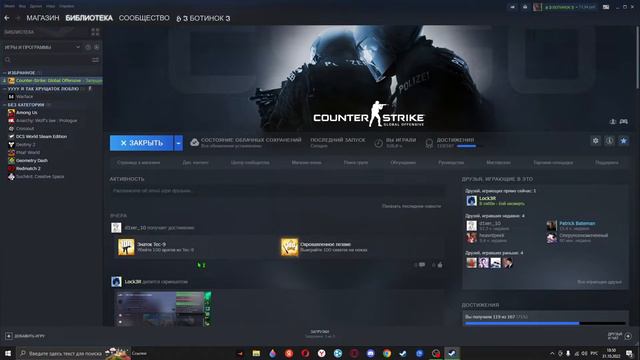This screenshot has height=360, width=640.
Task: Select Crossout in the library list
Action: click(25, 129)
